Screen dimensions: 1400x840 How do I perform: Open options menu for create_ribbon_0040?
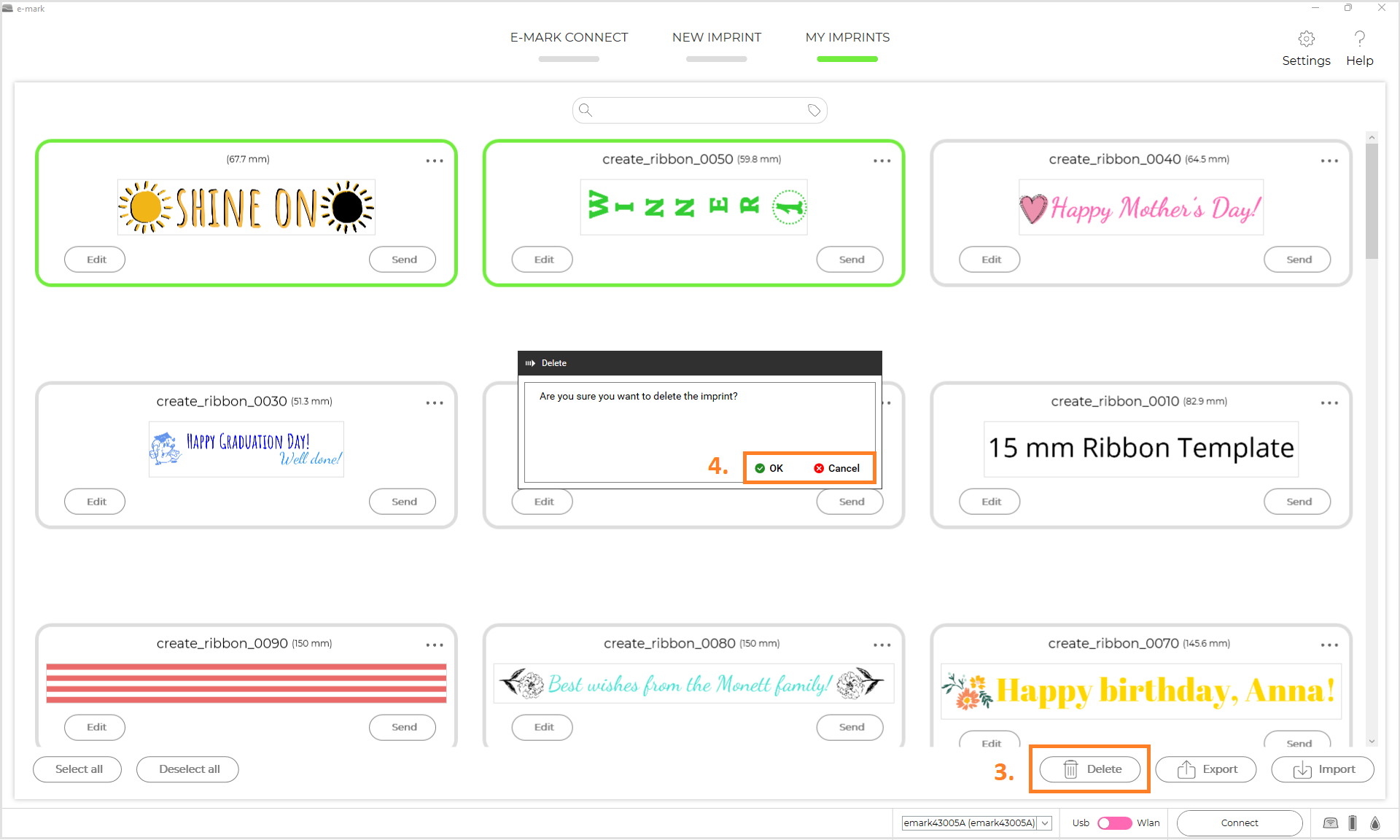(x=1329, y=160)
